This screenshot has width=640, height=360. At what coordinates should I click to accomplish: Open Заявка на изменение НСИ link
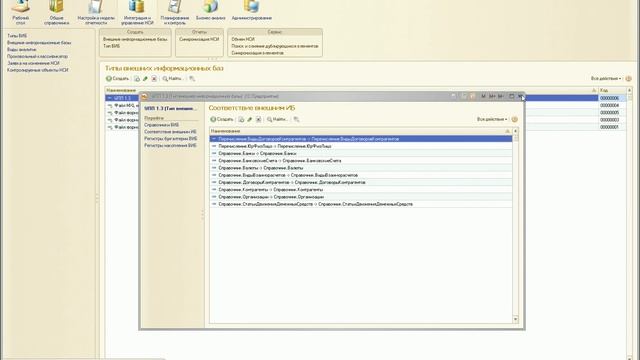33,63
